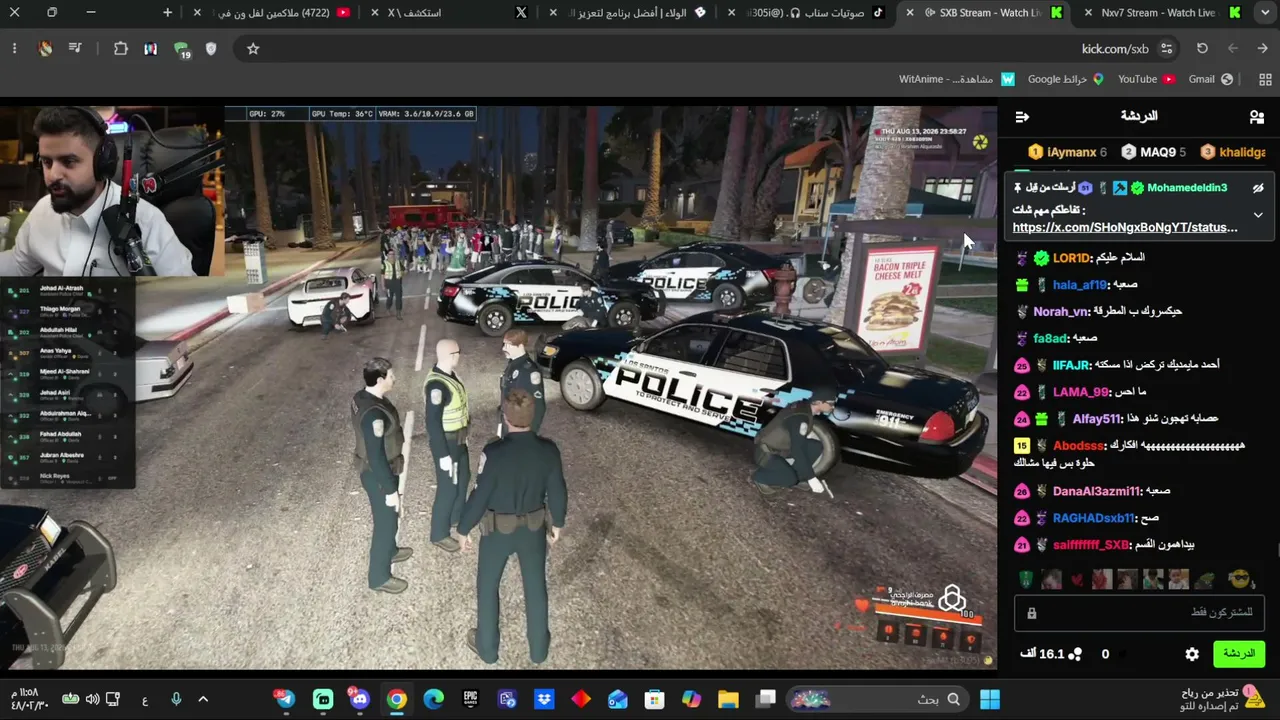Open the Chrome three-dot menu
The height and width of the screenshot is (720, 1280).
point(15,49)
